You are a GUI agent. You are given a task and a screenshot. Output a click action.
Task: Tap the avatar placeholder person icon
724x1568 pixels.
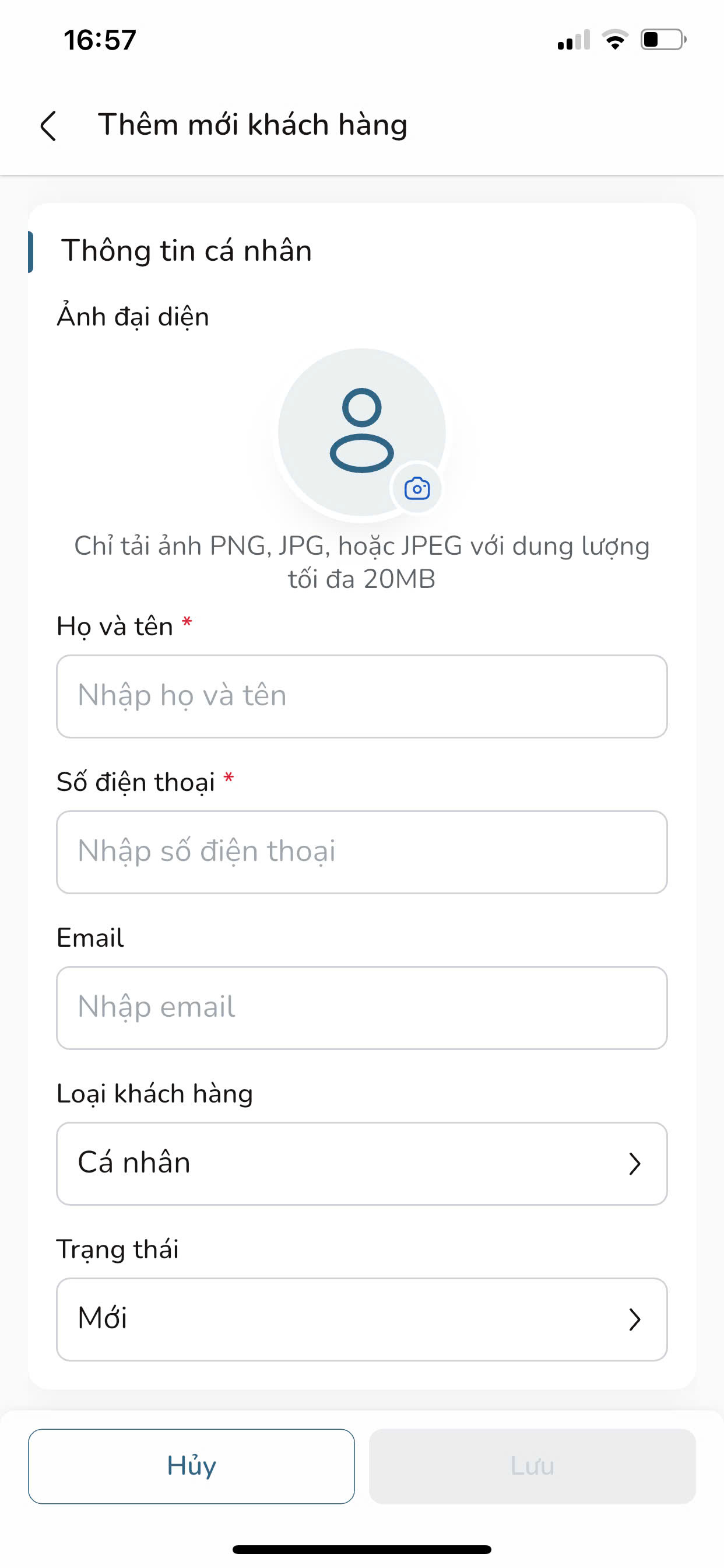361,430
